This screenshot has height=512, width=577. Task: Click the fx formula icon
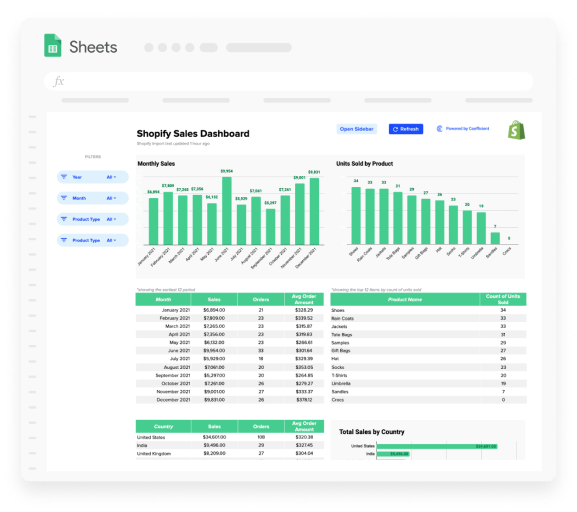(59, 81)
